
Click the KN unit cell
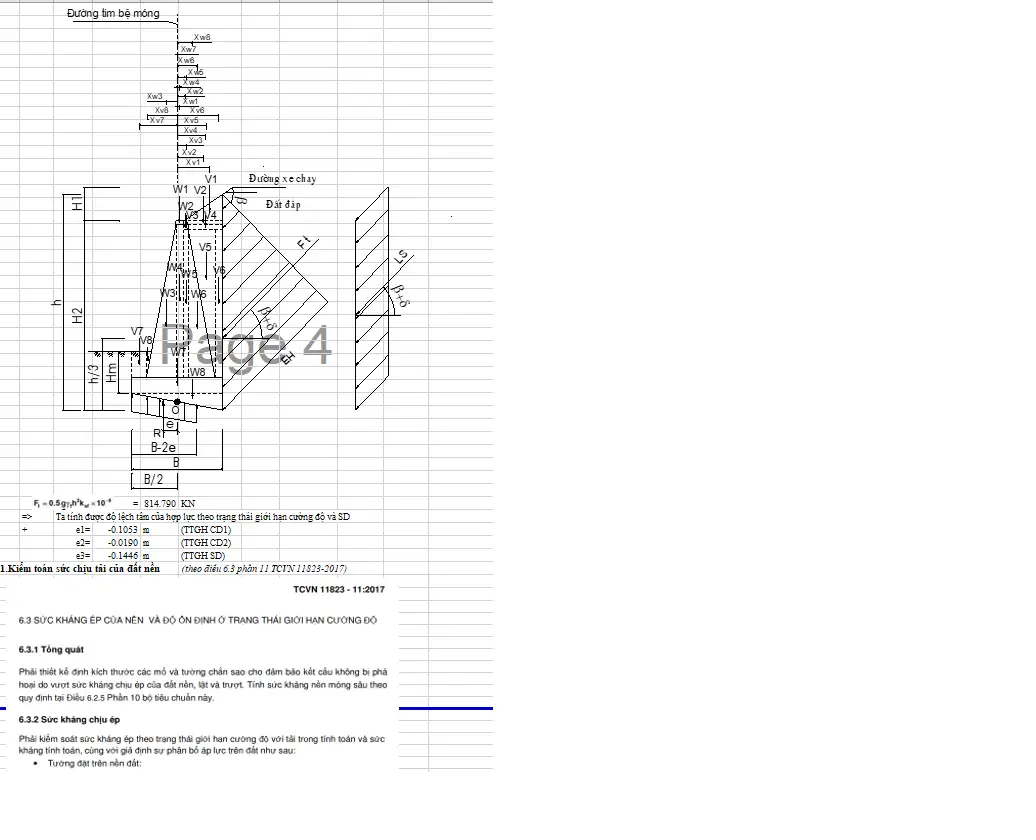(188, 504)
